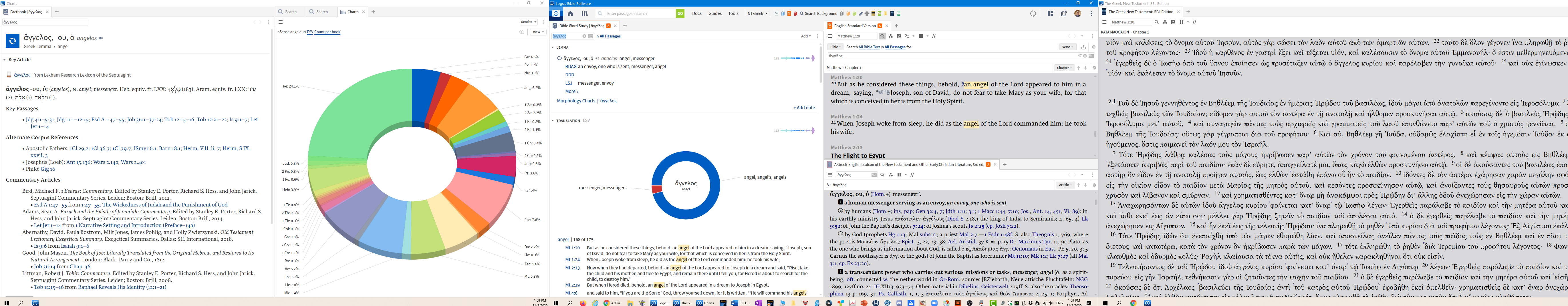Click the sync circular arrows icon

pyautogui.click(x=1032, y=13)
